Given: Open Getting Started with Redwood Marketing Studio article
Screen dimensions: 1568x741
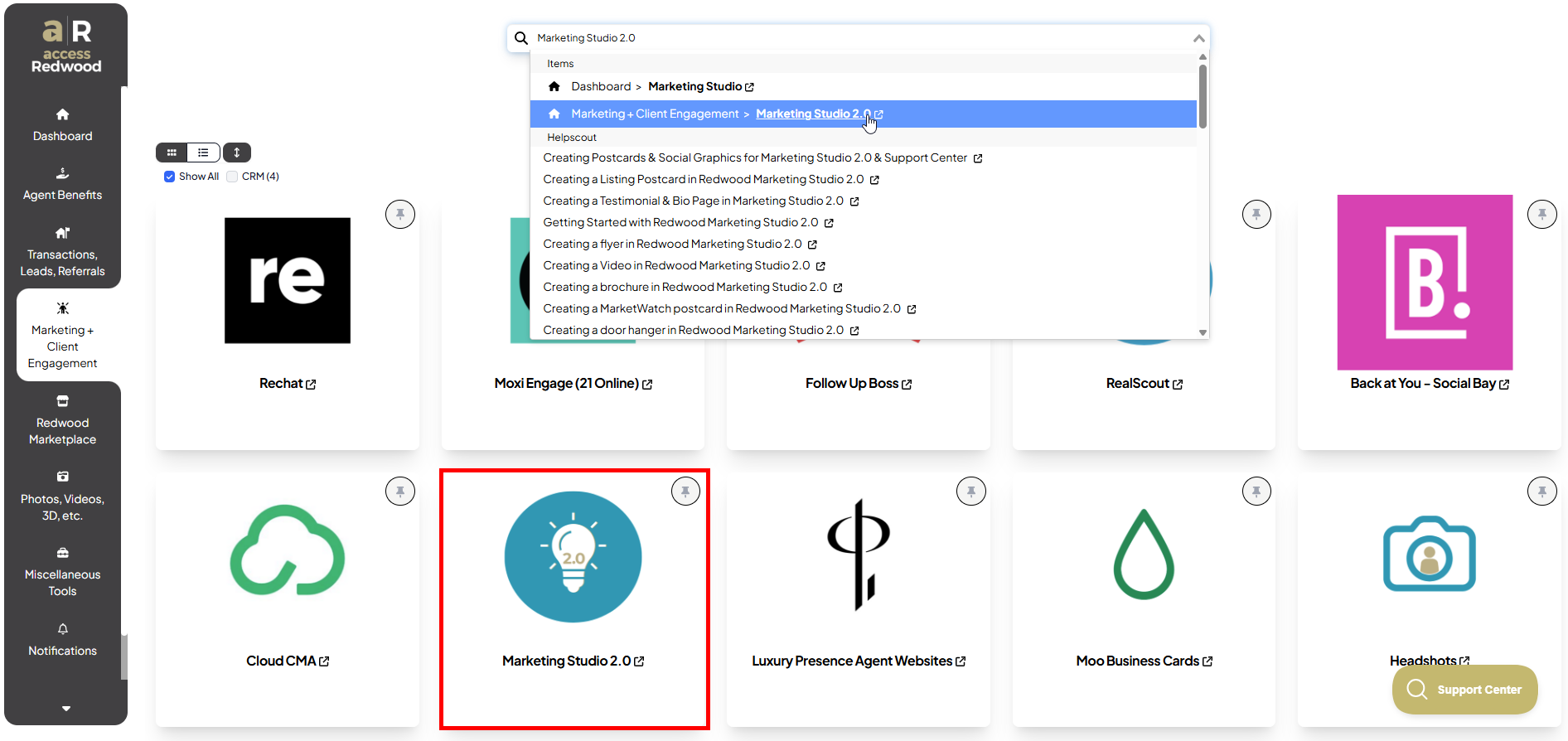Looking at the screenshot, I should point(680,222).
